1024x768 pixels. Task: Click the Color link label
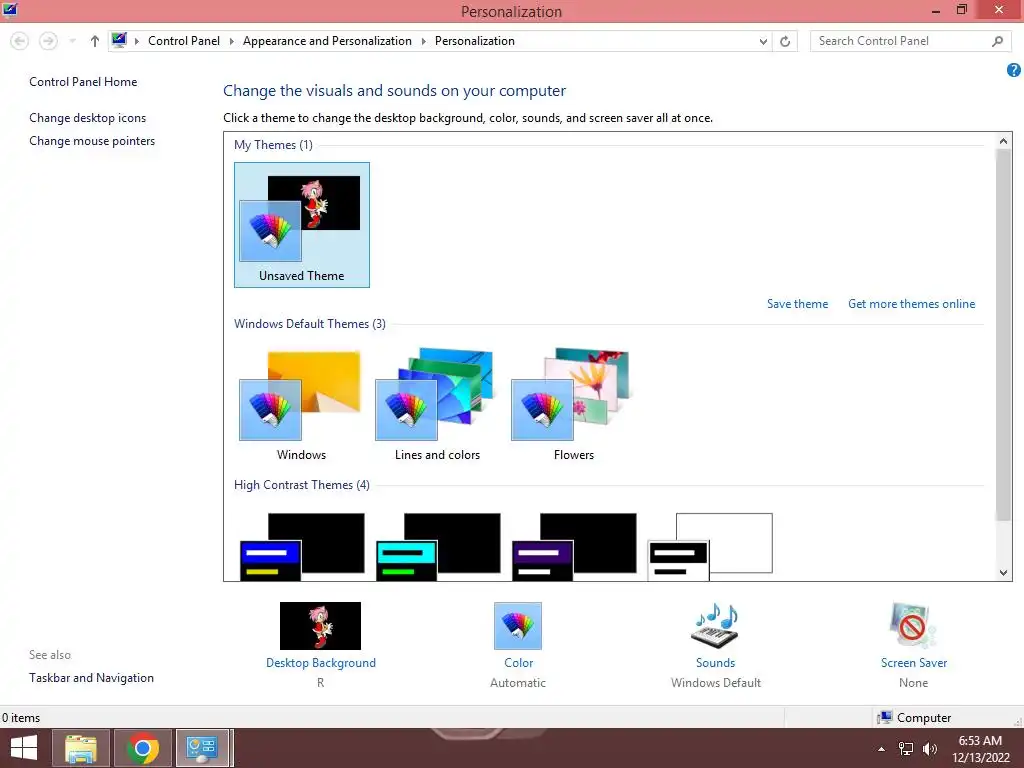(519, 663)
